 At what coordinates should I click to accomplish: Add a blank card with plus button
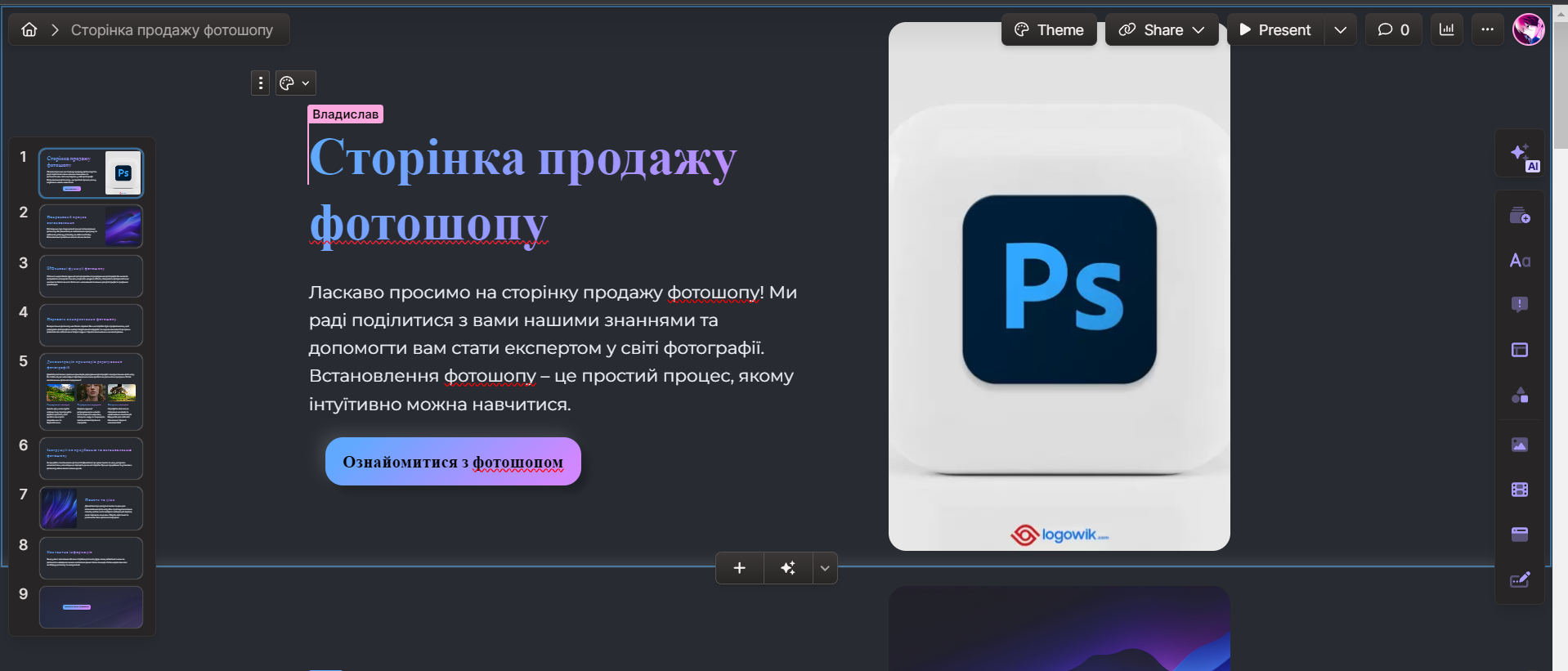pyautogui.click(x=739, y=568)
